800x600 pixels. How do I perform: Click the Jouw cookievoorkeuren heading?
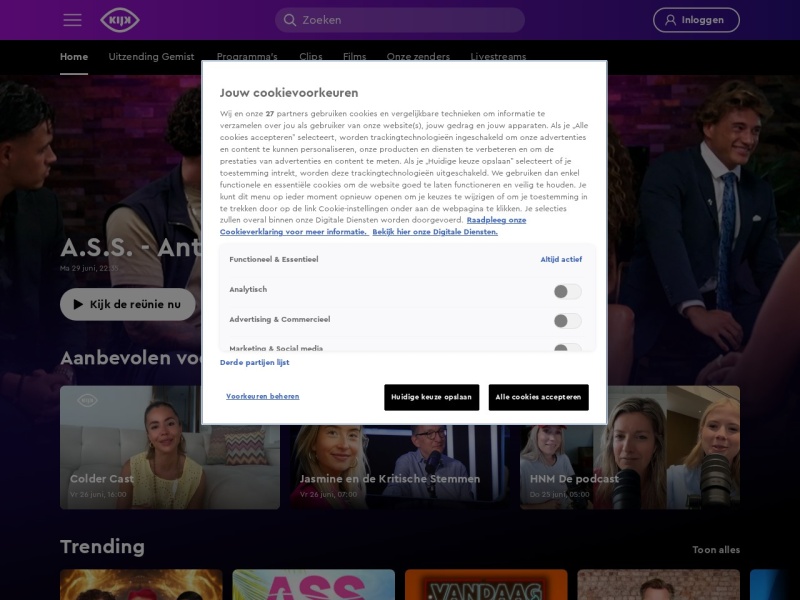pos(289,93)
